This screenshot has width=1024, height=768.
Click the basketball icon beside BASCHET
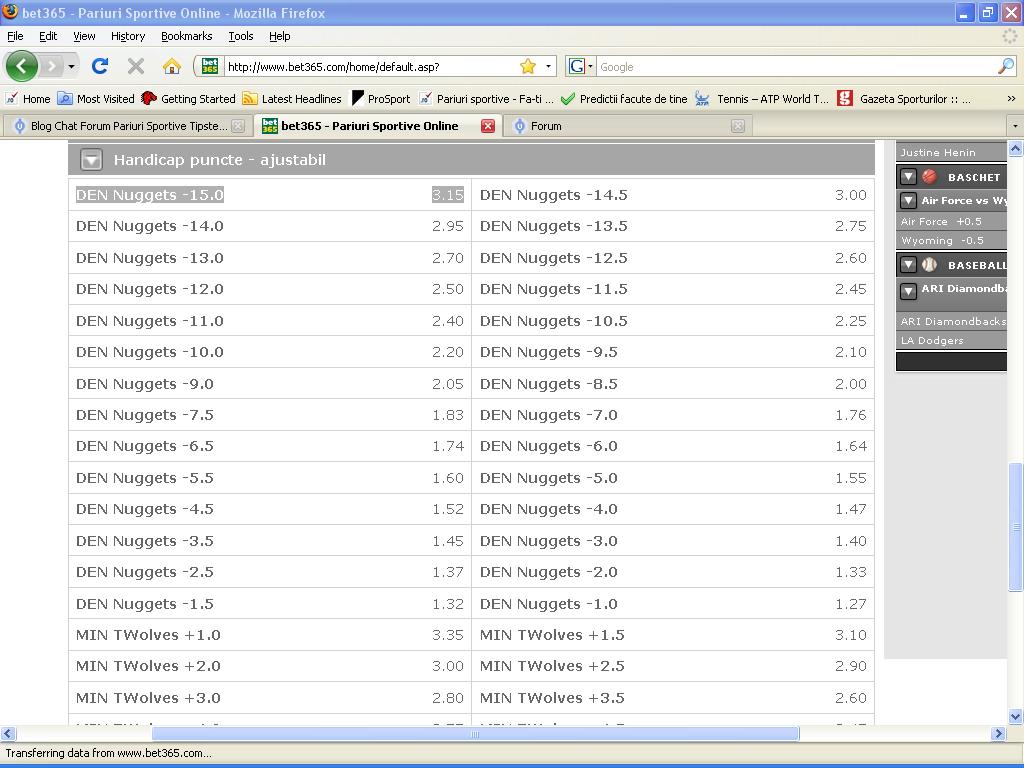[x=929, y=176]
